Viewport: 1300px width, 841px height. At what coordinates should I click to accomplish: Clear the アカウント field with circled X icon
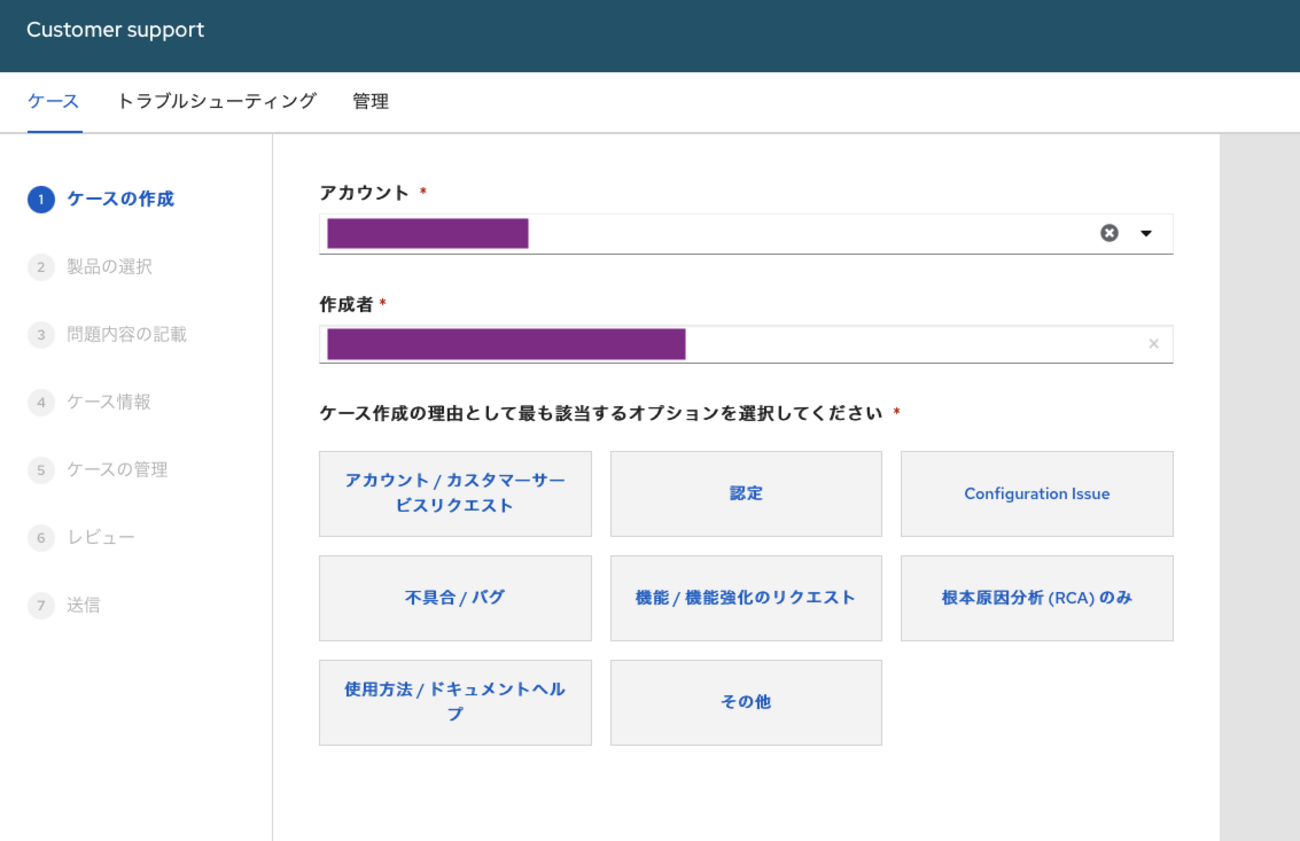click(1109, 233)
